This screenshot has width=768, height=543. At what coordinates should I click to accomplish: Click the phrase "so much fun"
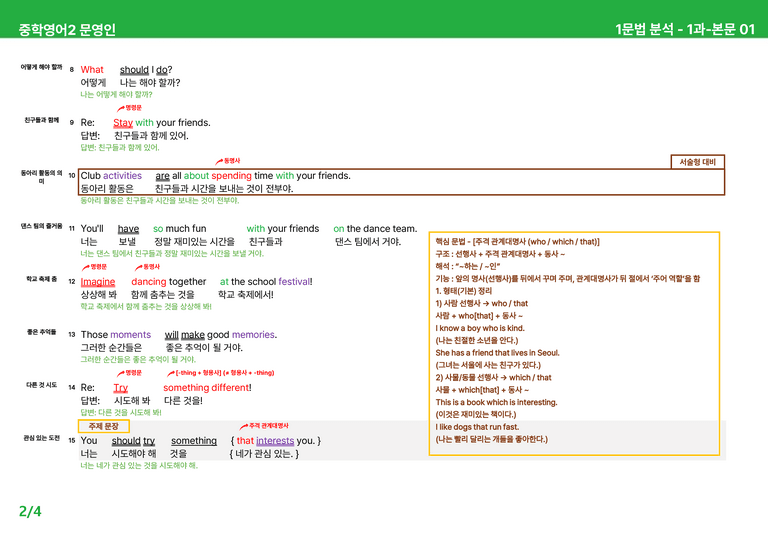180,229
